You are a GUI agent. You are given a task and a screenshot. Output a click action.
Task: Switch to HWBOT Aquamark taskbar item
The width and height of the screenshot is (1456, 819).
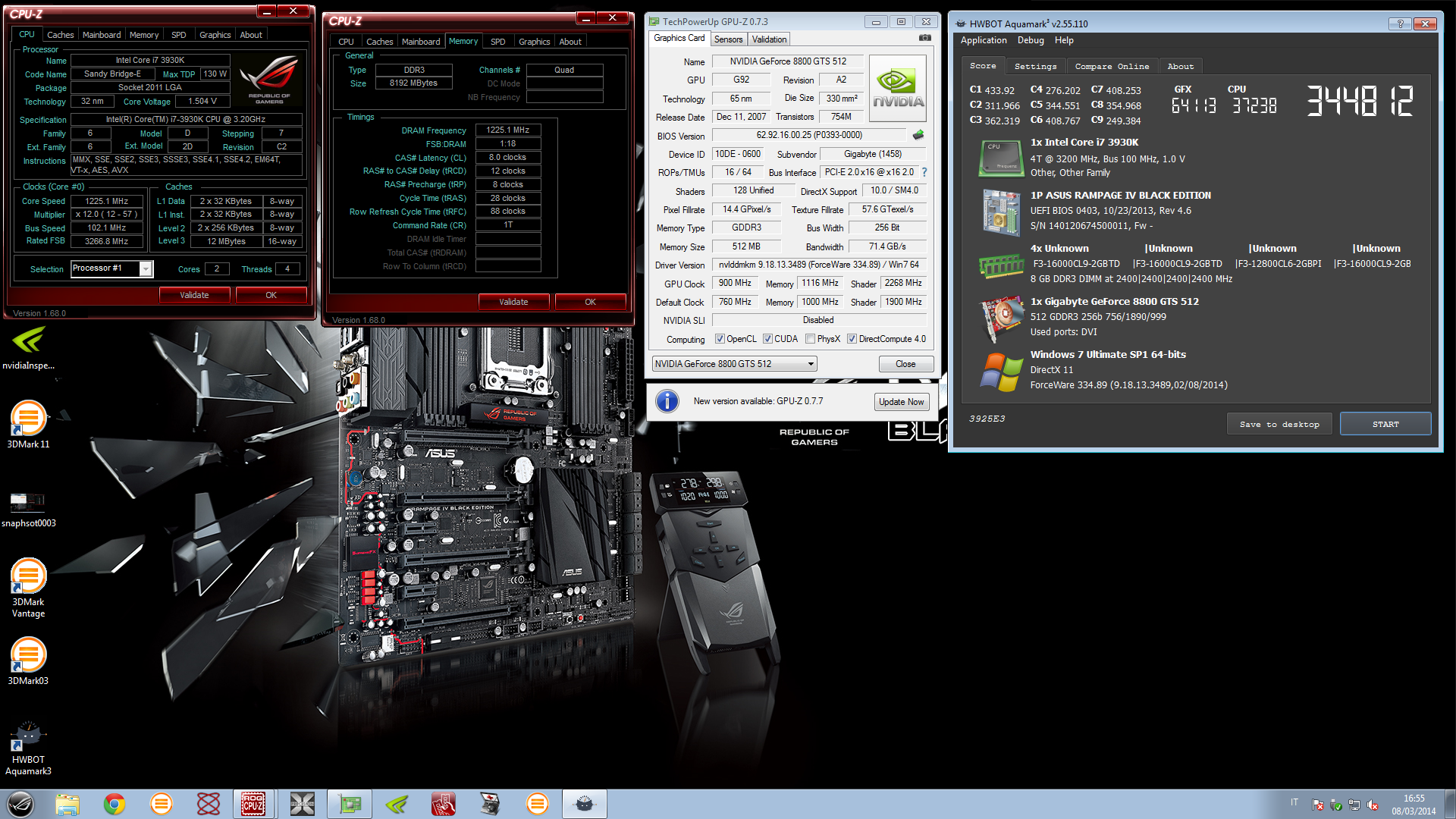585,804
